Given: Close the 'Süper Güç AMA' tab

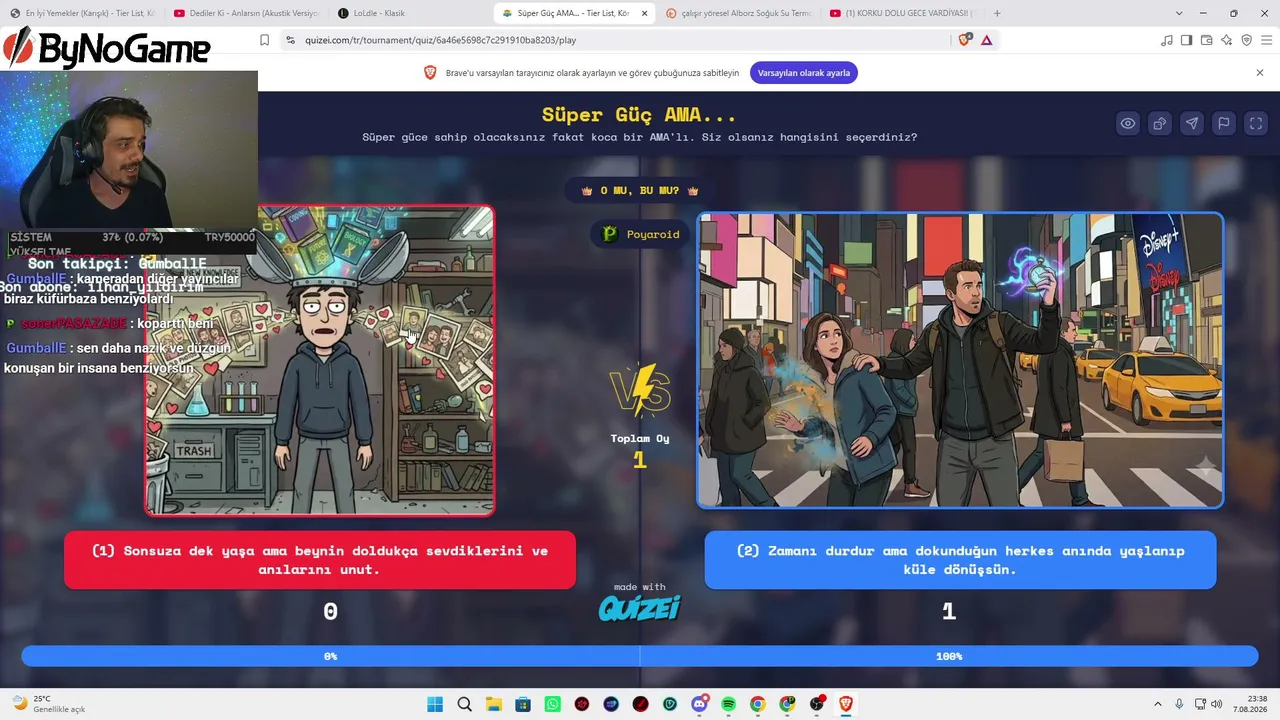Looking at the screenshot, I should [x=644, y=13].
